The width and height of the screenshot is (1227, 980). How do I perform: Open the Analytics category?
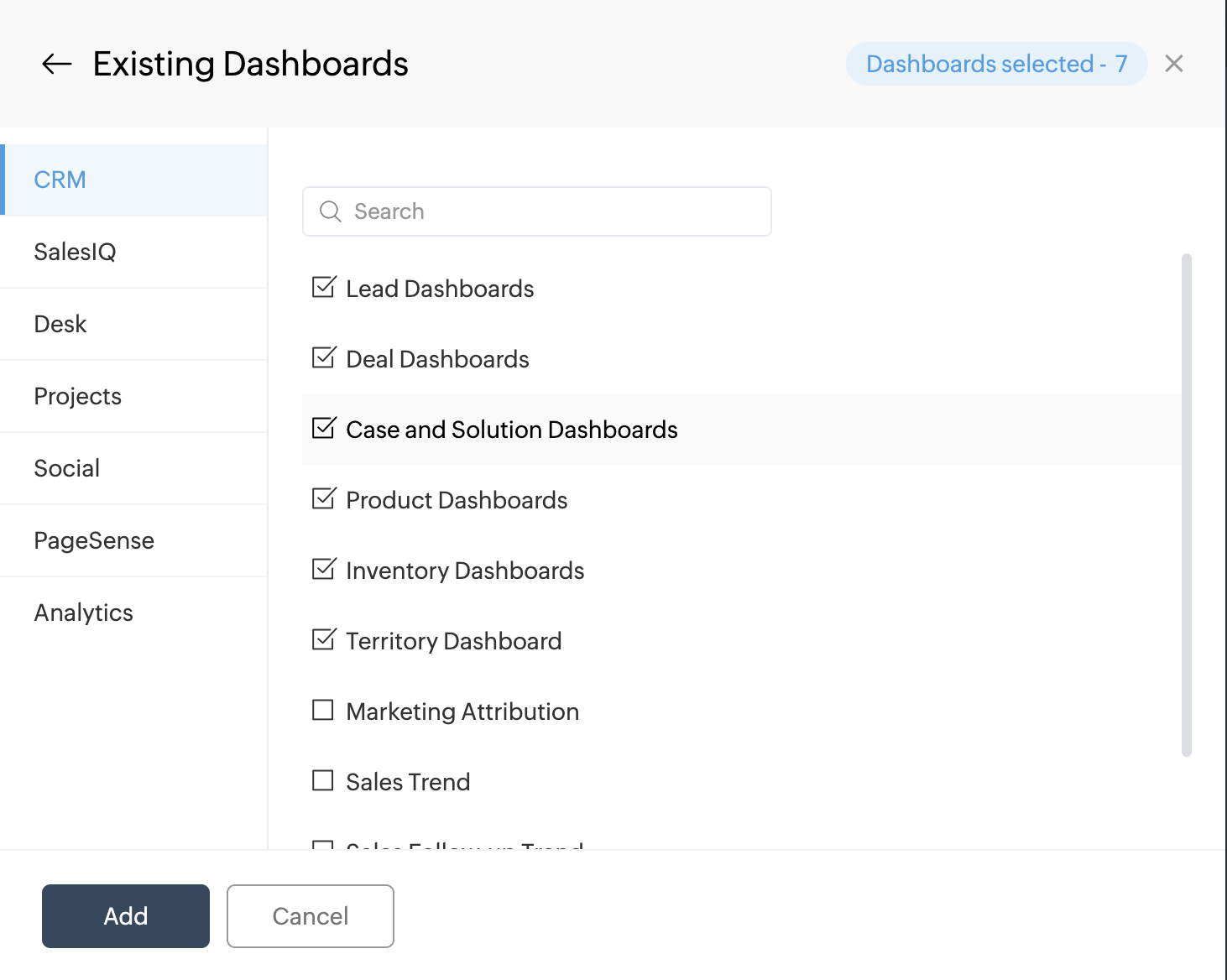pyautogui.click(x=133, y=612)
